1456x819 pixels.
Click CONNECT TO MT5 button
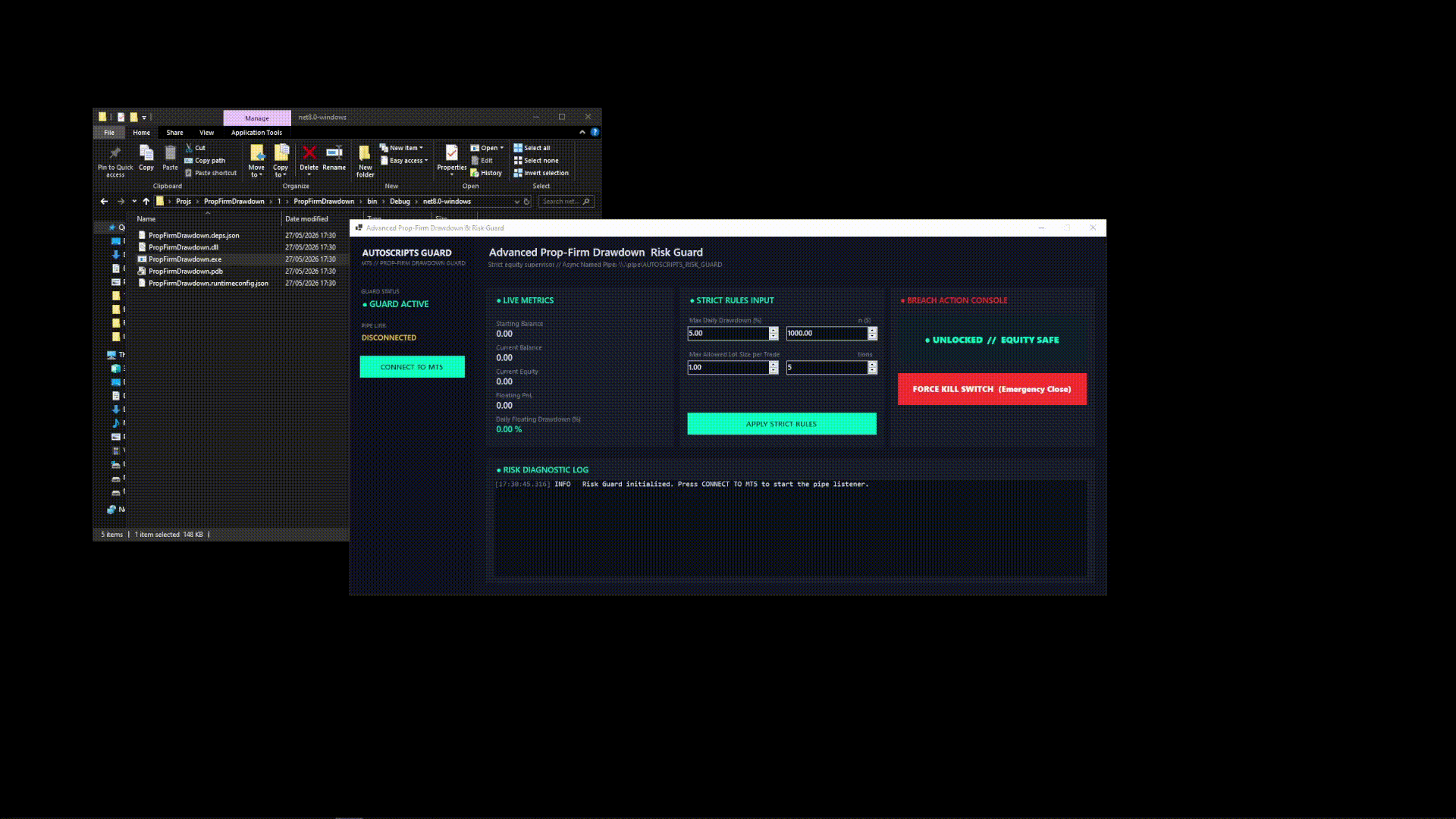pyautogui.click(x=412, y=367)
